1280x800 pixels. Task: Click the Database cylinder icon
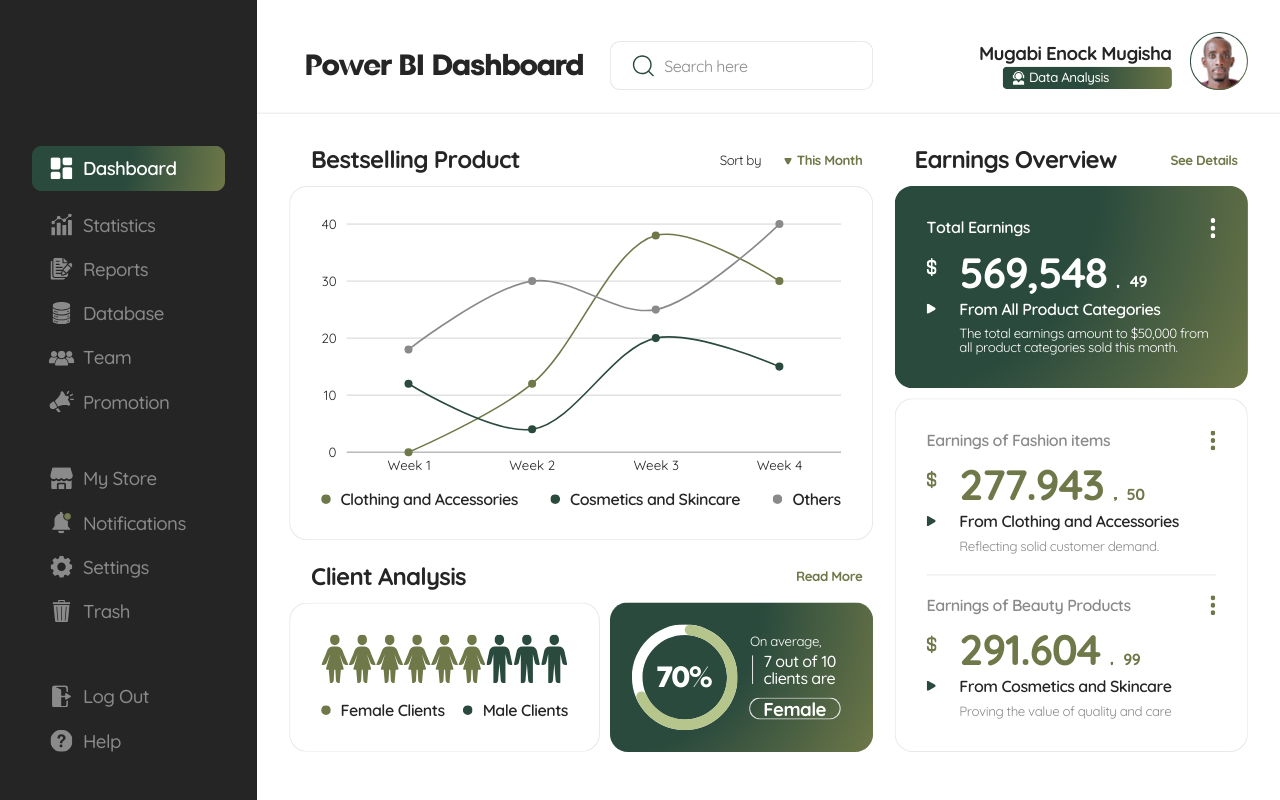(61, 313)
